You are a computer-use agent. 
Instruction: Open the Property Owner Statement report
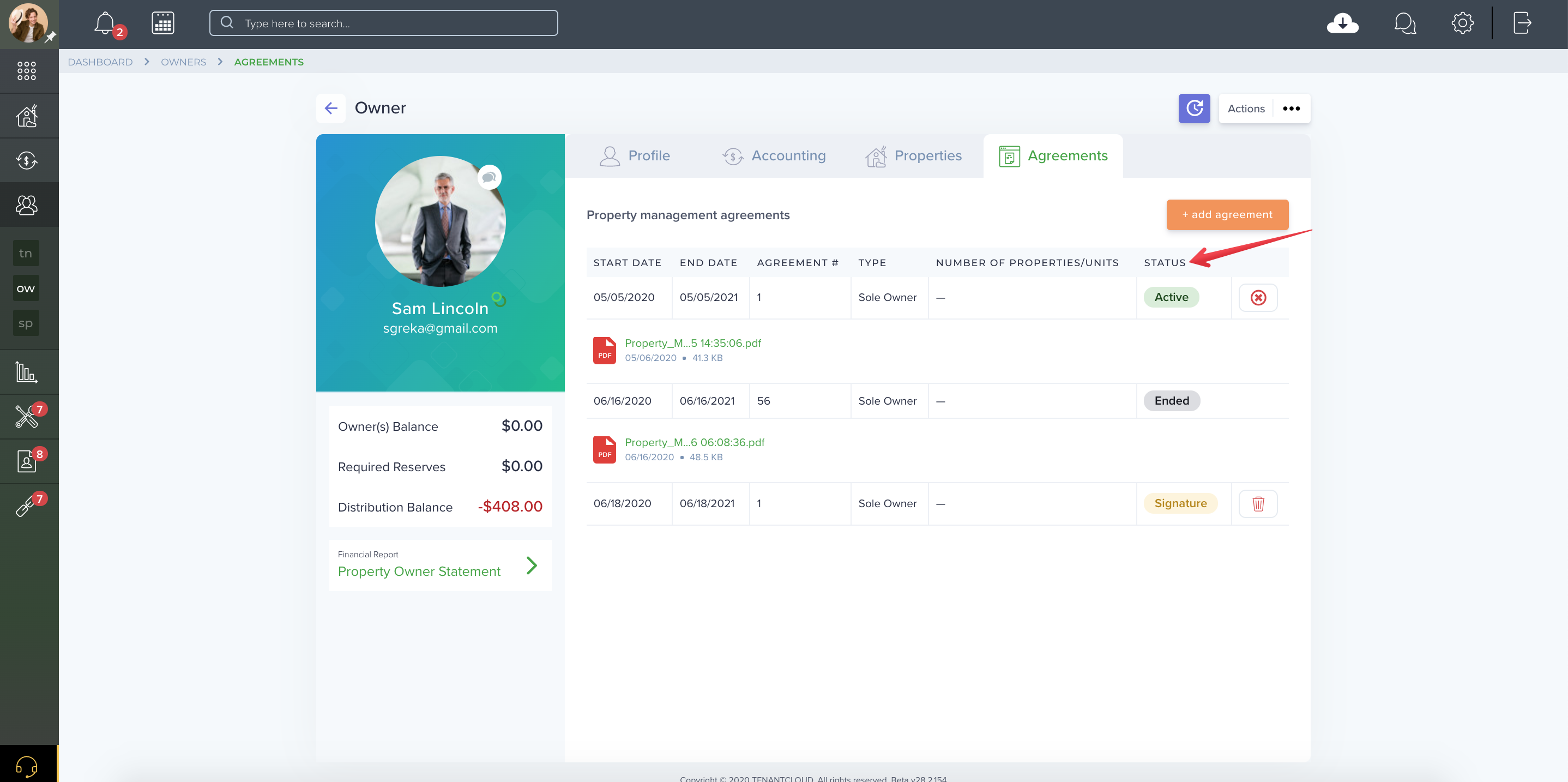[x=419, y=572]
